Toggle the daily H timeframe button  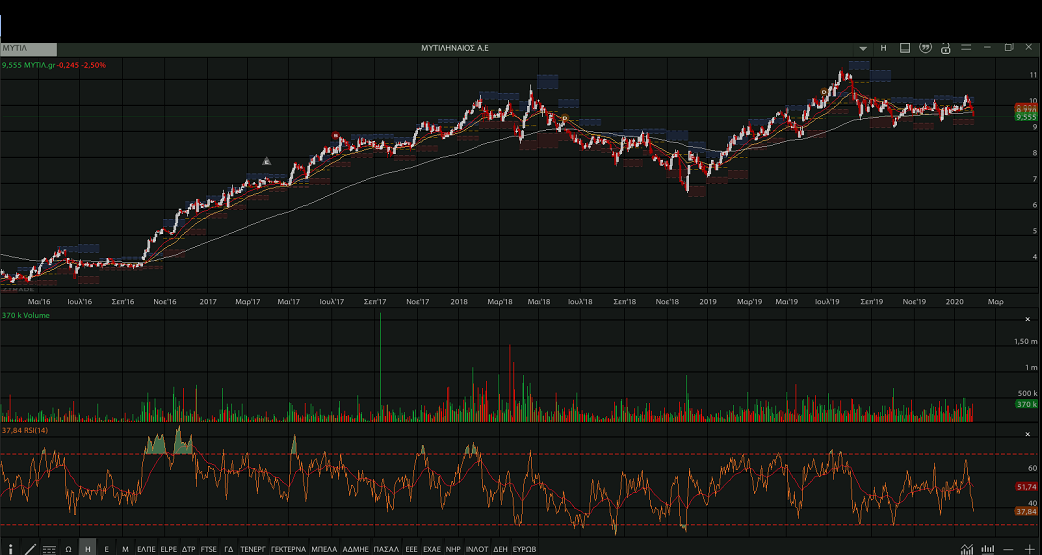87,548
